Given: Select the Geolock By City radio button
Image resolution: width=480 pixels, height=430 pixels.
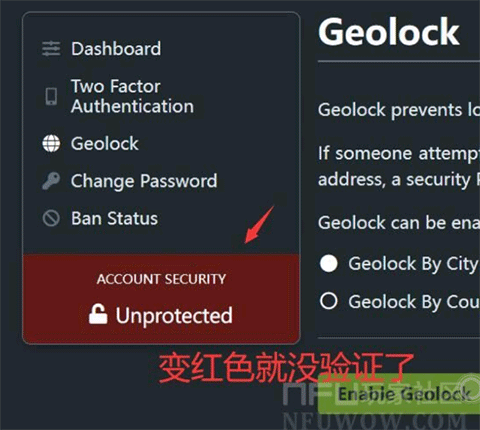Looking at the screenshot, I should click(x=329, y=264).
